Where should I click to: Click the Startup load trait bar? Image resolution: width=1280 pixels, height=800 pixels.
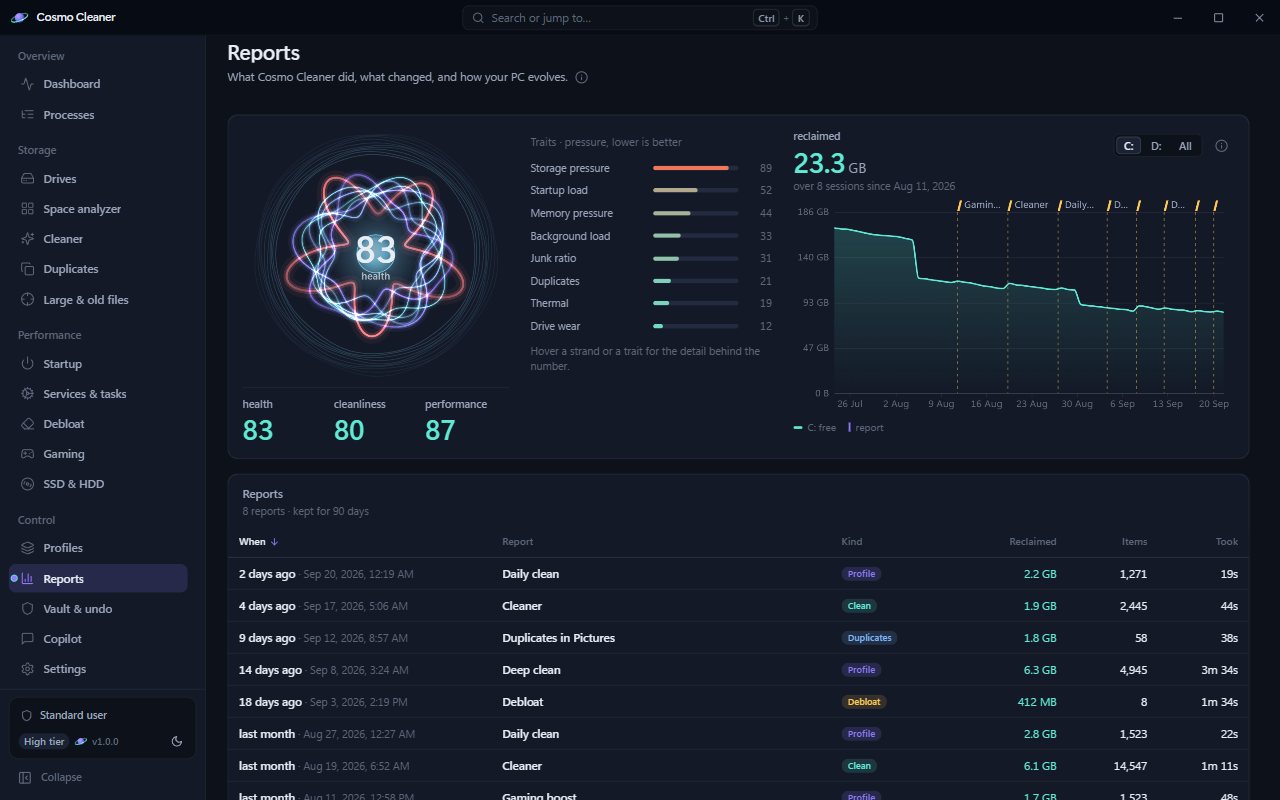695,190
